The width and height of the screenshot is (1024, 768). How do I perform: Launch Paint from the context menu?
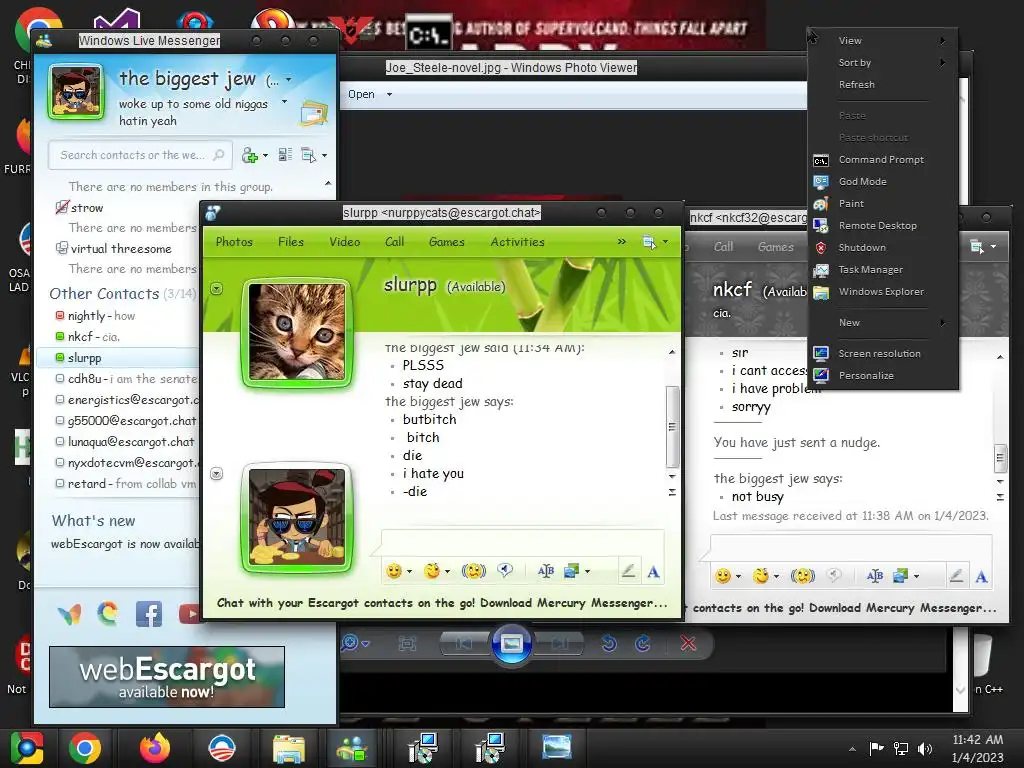point(851,204)
